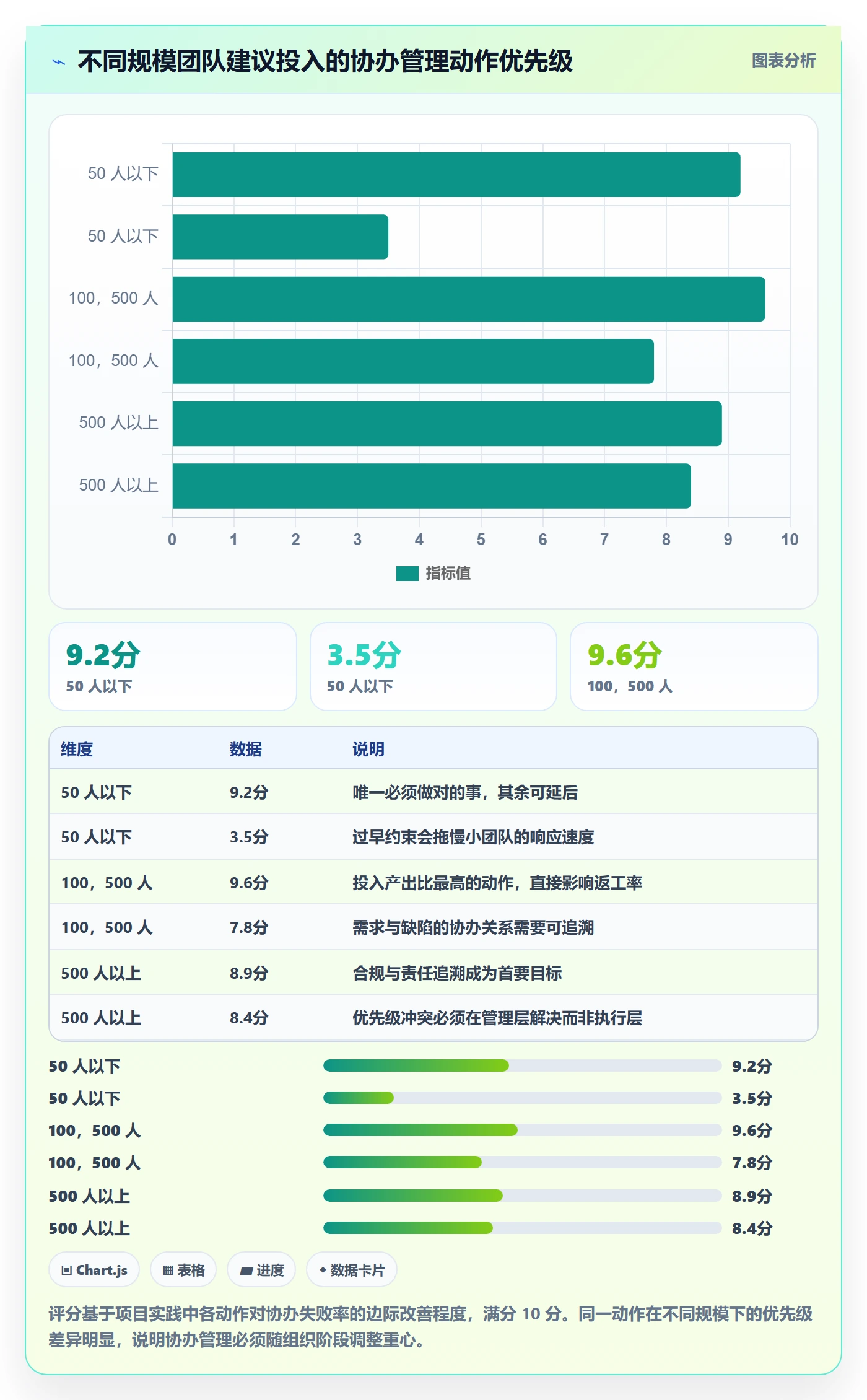867x1400 pixels.
Task: Select the 数据卡片 tag chip
Action: (352, 1270)
